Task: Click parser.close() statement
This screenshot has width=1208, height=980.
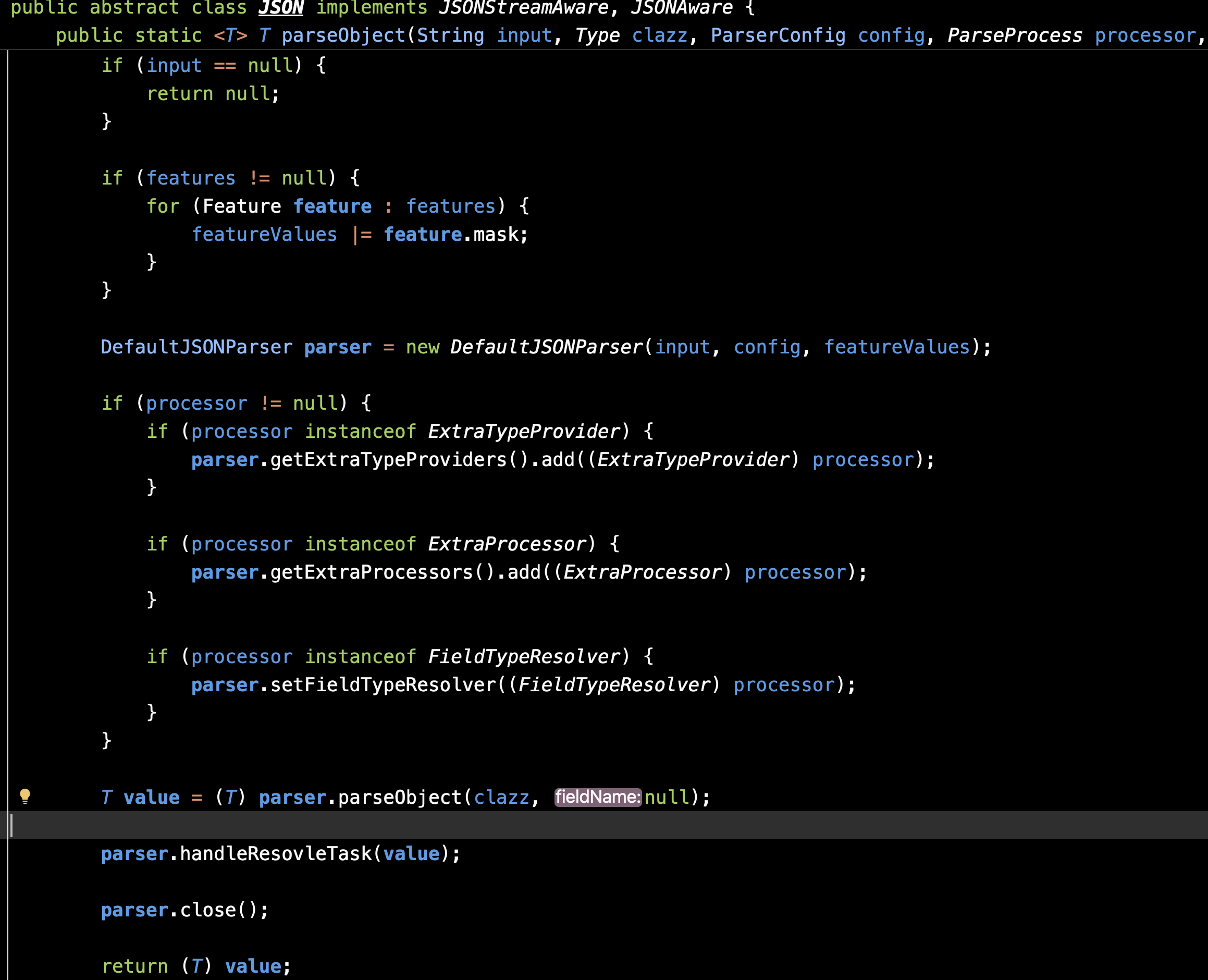Action: 185,910
